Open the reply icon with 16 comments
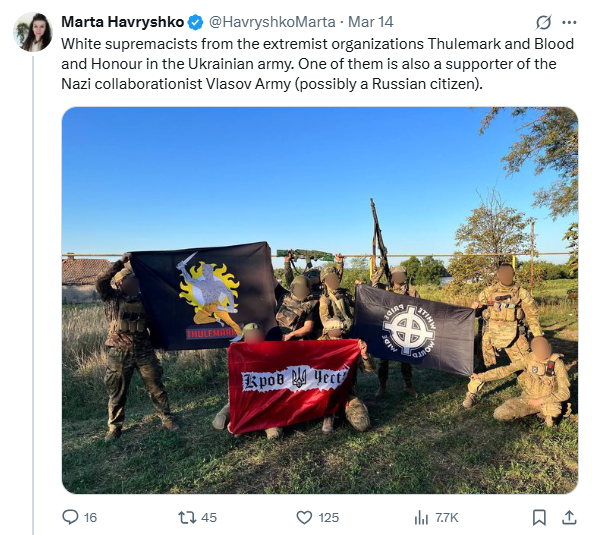The image size is (592, 535). [x=70, y=517]
